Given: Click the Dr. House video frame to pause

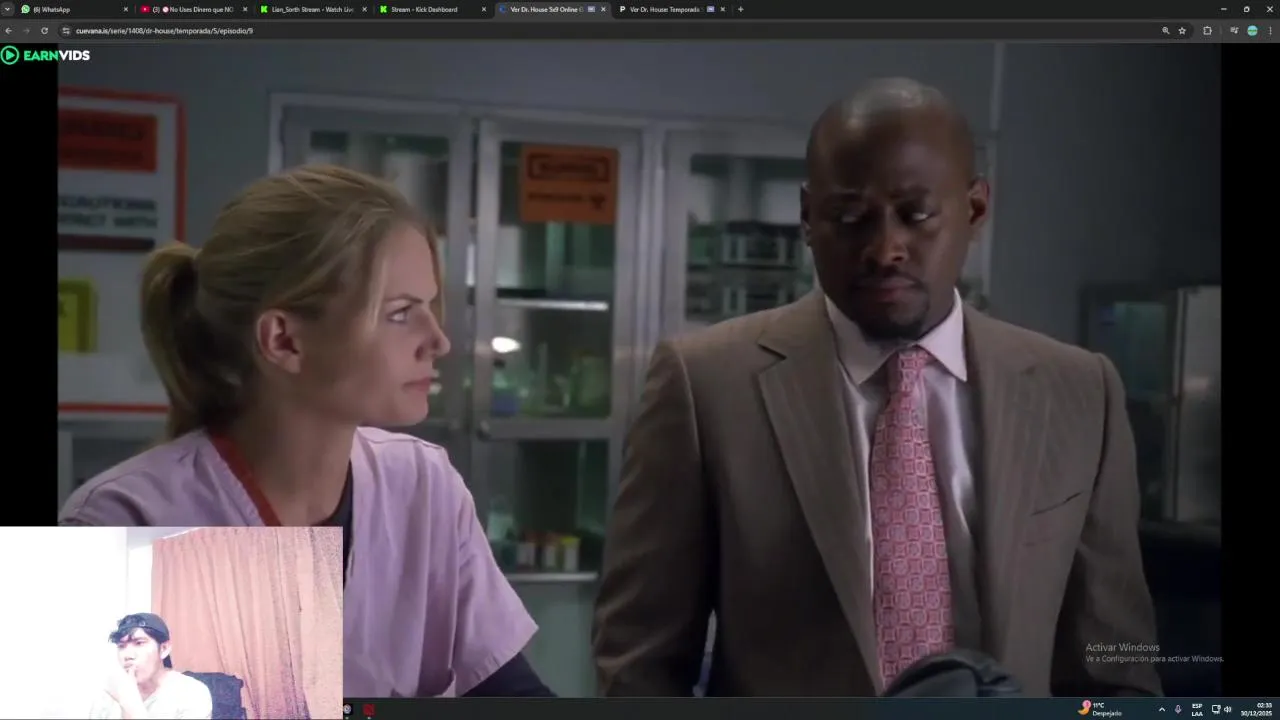Looking at the screenshot, I should (x=639, y=369).
